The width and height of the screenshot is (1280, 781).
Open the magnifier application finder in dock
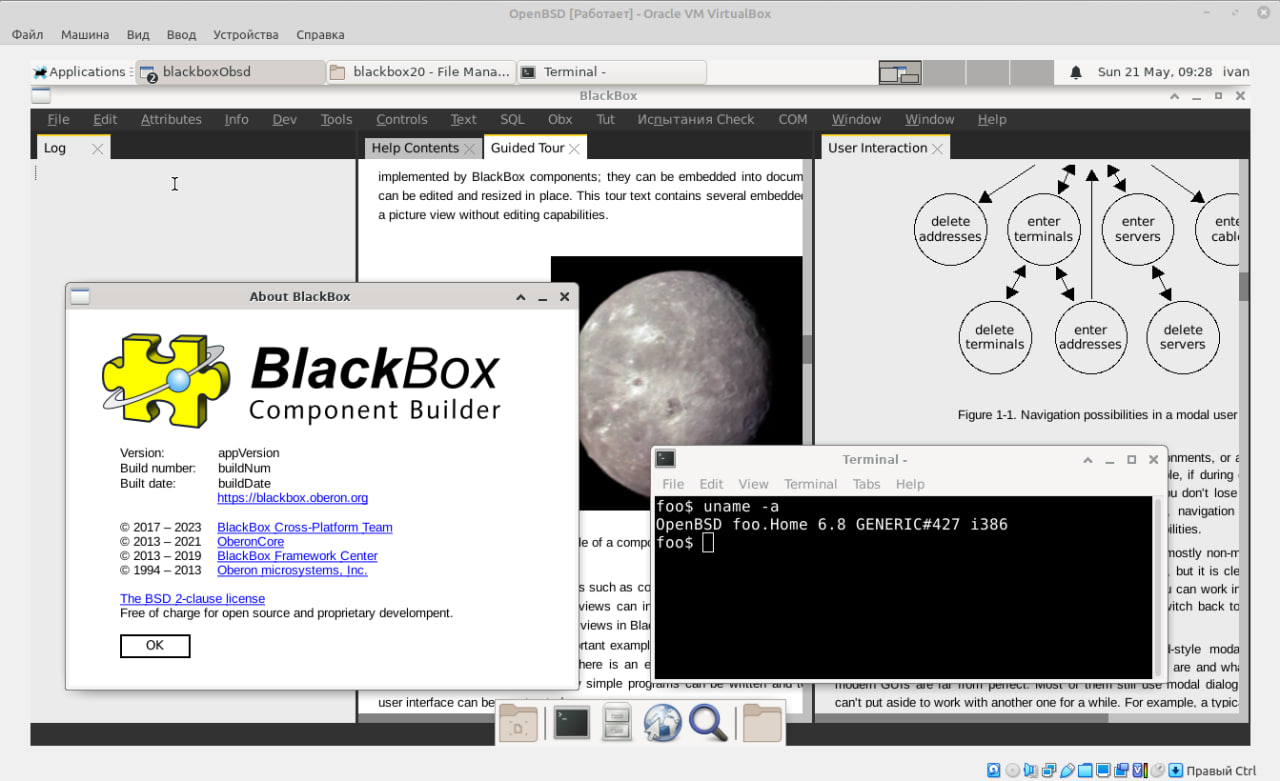pos(708,723)
